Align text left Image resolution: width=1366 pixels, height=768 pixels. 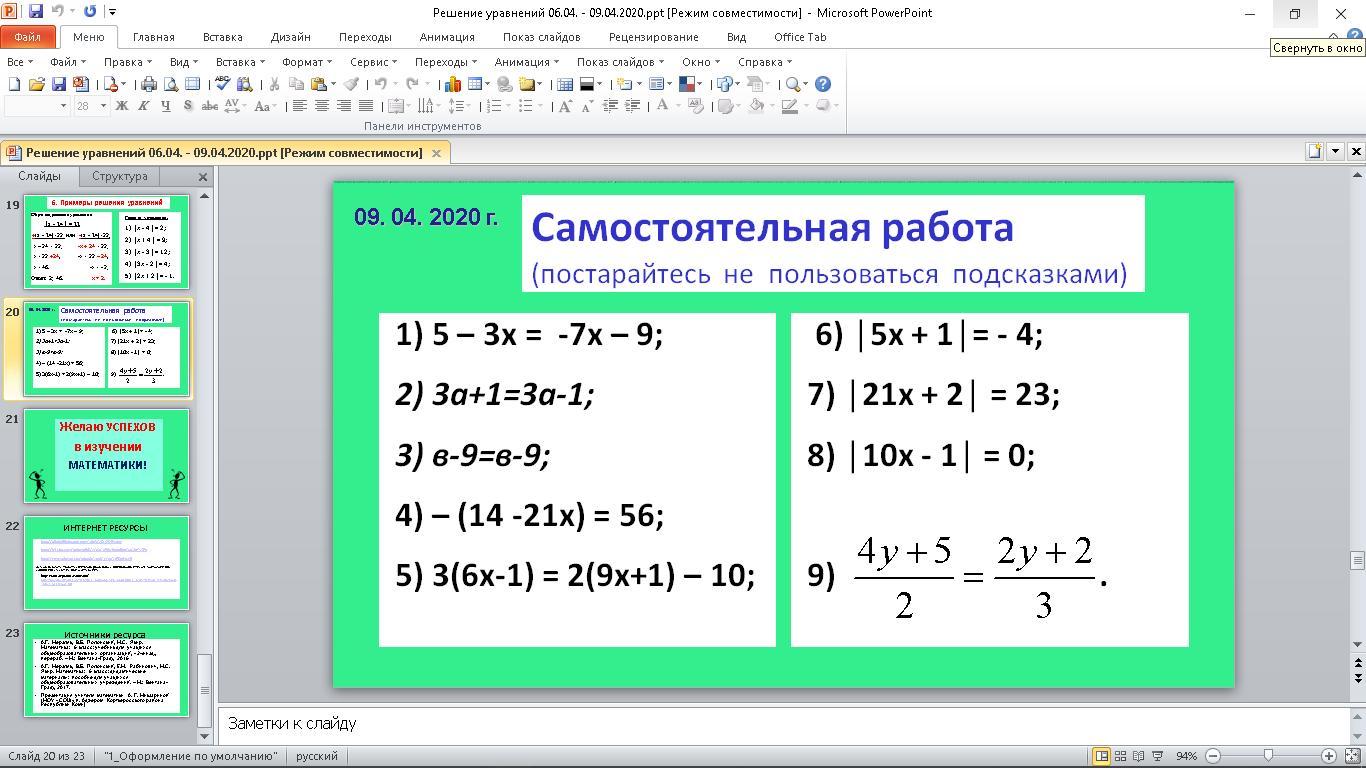tap(299, 106)
